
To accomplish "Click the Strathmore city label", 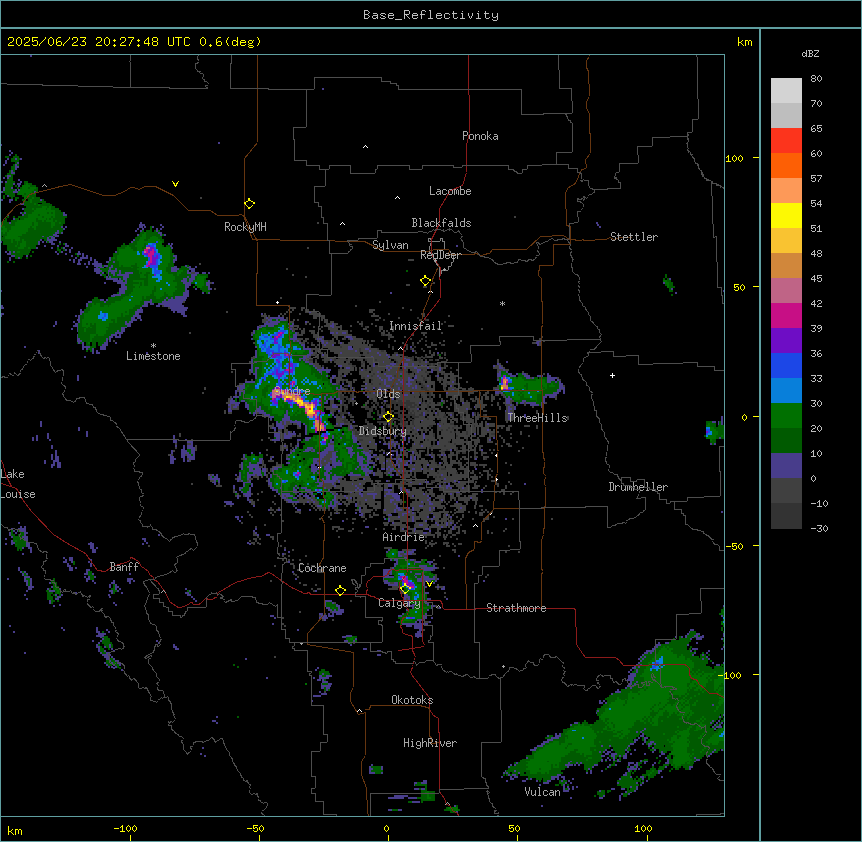I will click(516, 608).
